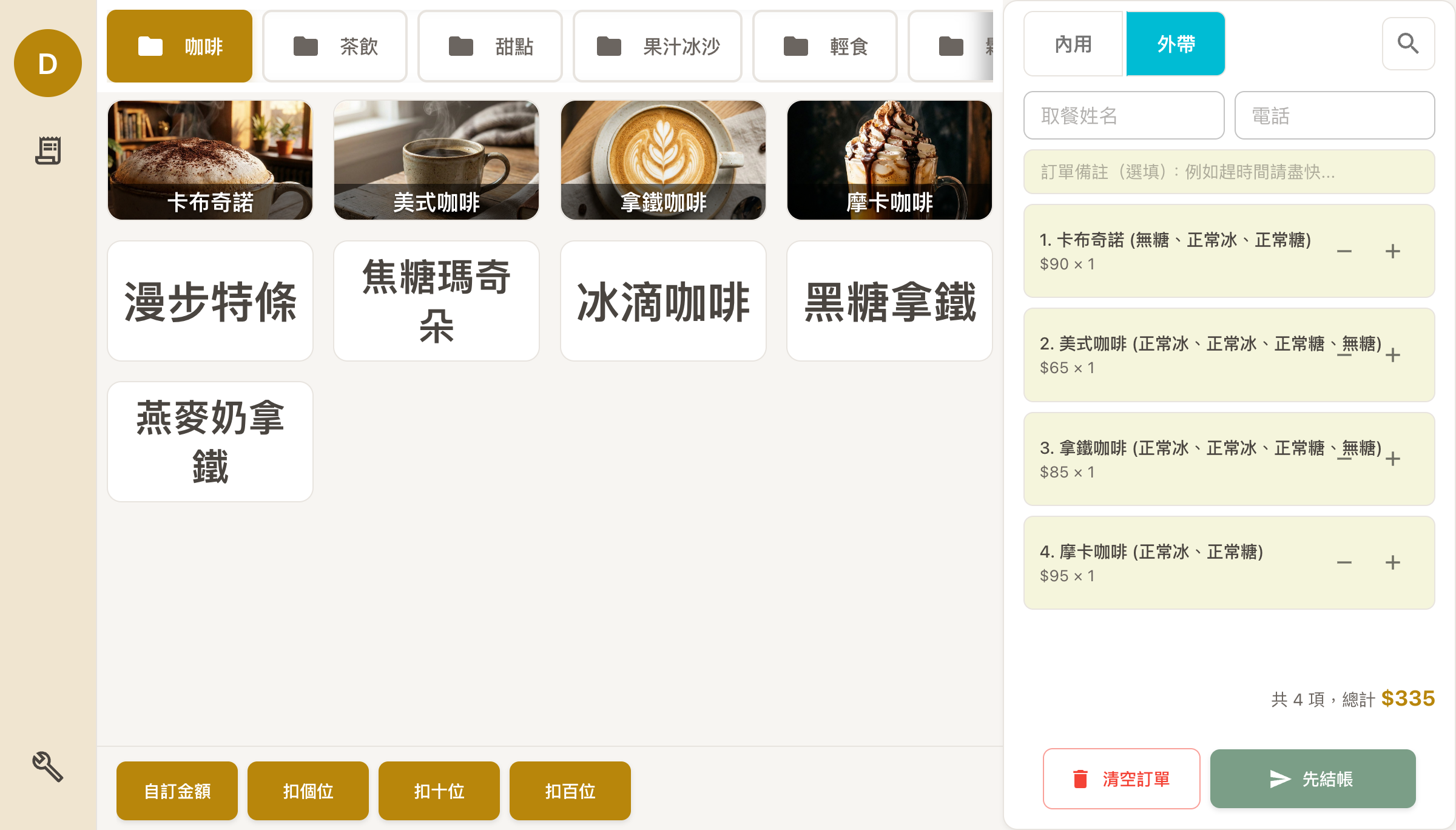Screen dimensions: 1456x830
Task: Click the trash icon beside 清空訂單
Action: pyautogui.click(x=1079, y=778)
